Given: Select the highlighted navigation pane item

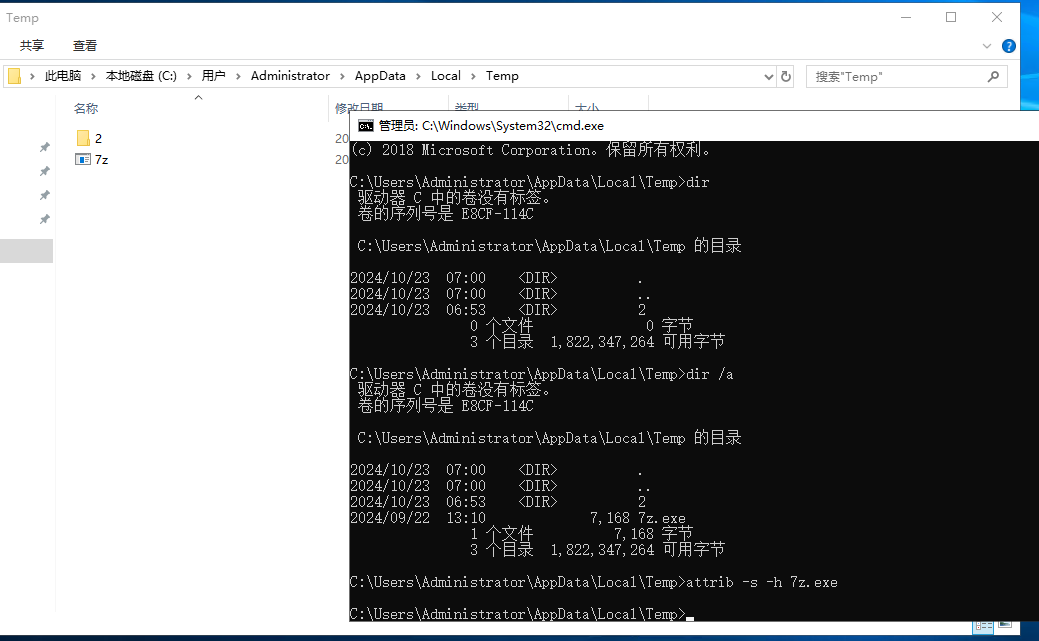Looking at the screenshot, I should point(27,251).
